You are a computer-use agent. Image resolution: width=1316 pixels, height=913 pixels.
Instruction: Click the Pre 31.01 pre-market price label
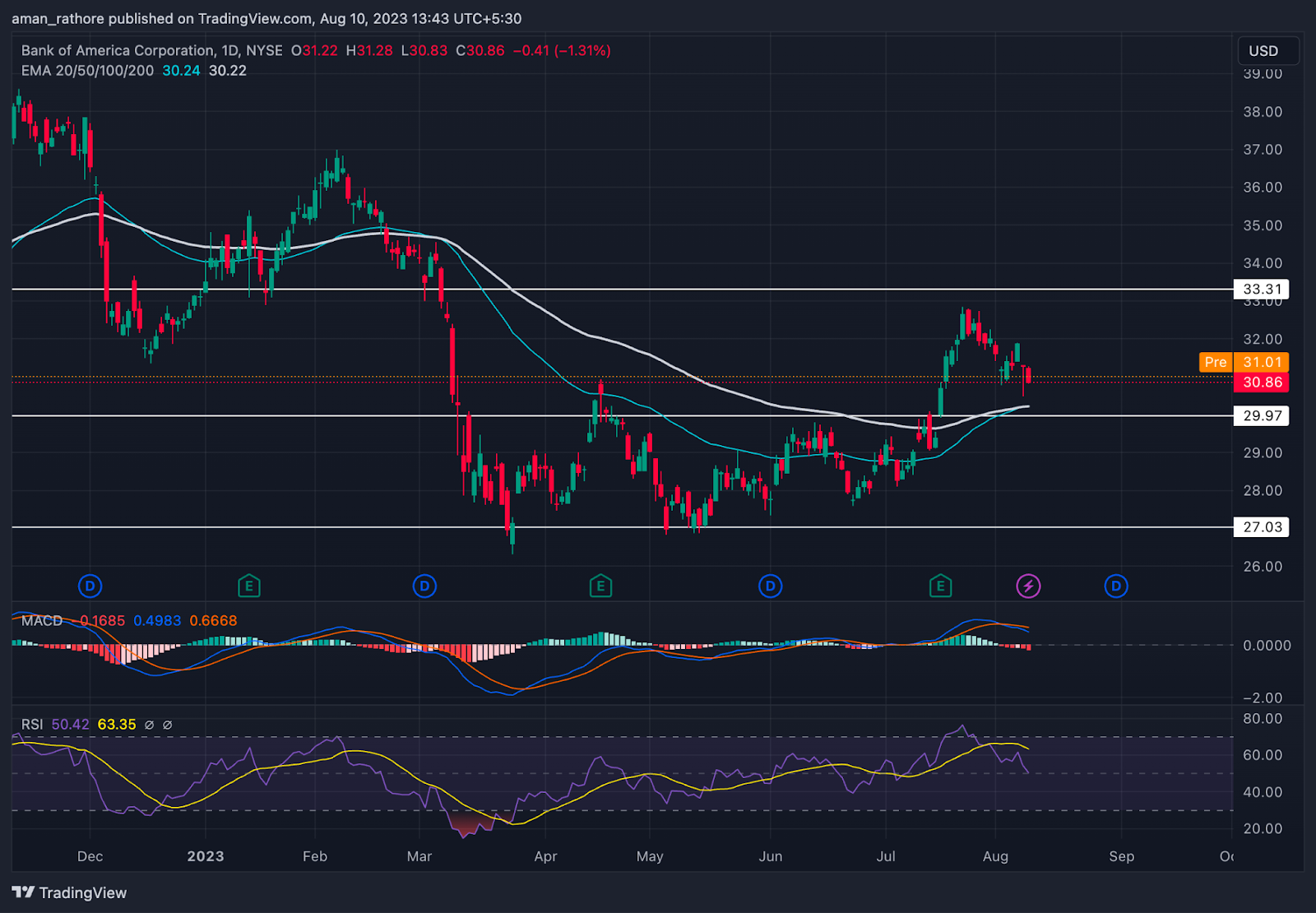point(1244,363)
